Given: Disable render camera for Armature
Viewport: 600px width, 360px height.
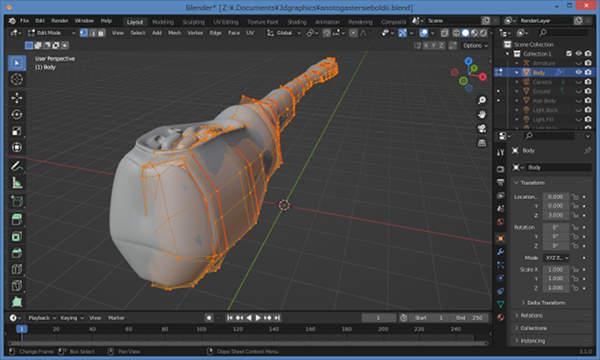Looking at the screenshot, I should click(588, 63).
